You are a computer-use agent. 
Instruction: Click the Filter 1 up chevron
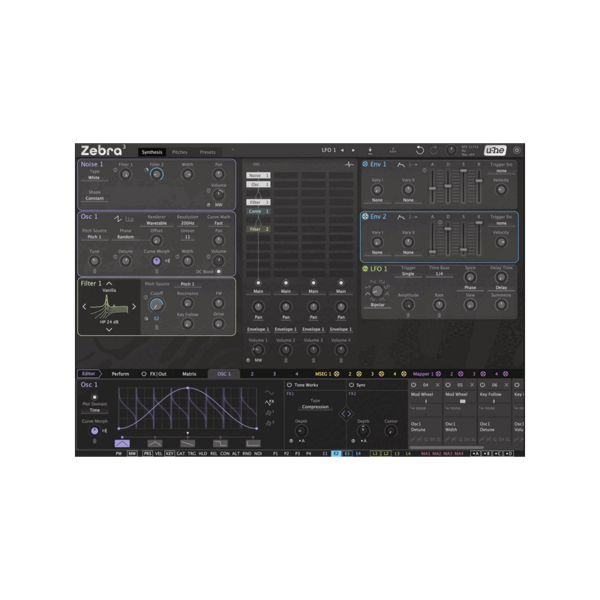pos(109,284)
